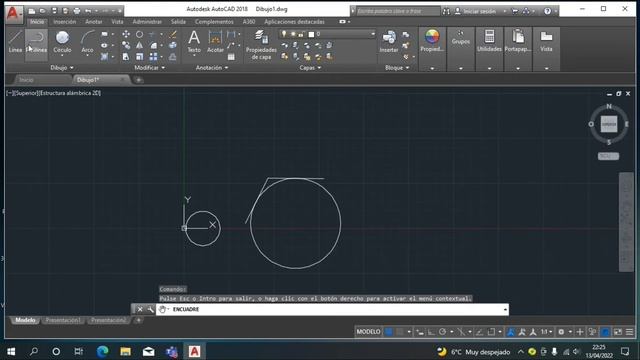
Task: Open the Administrar ribbon tab
Action: tap(147, 22)
